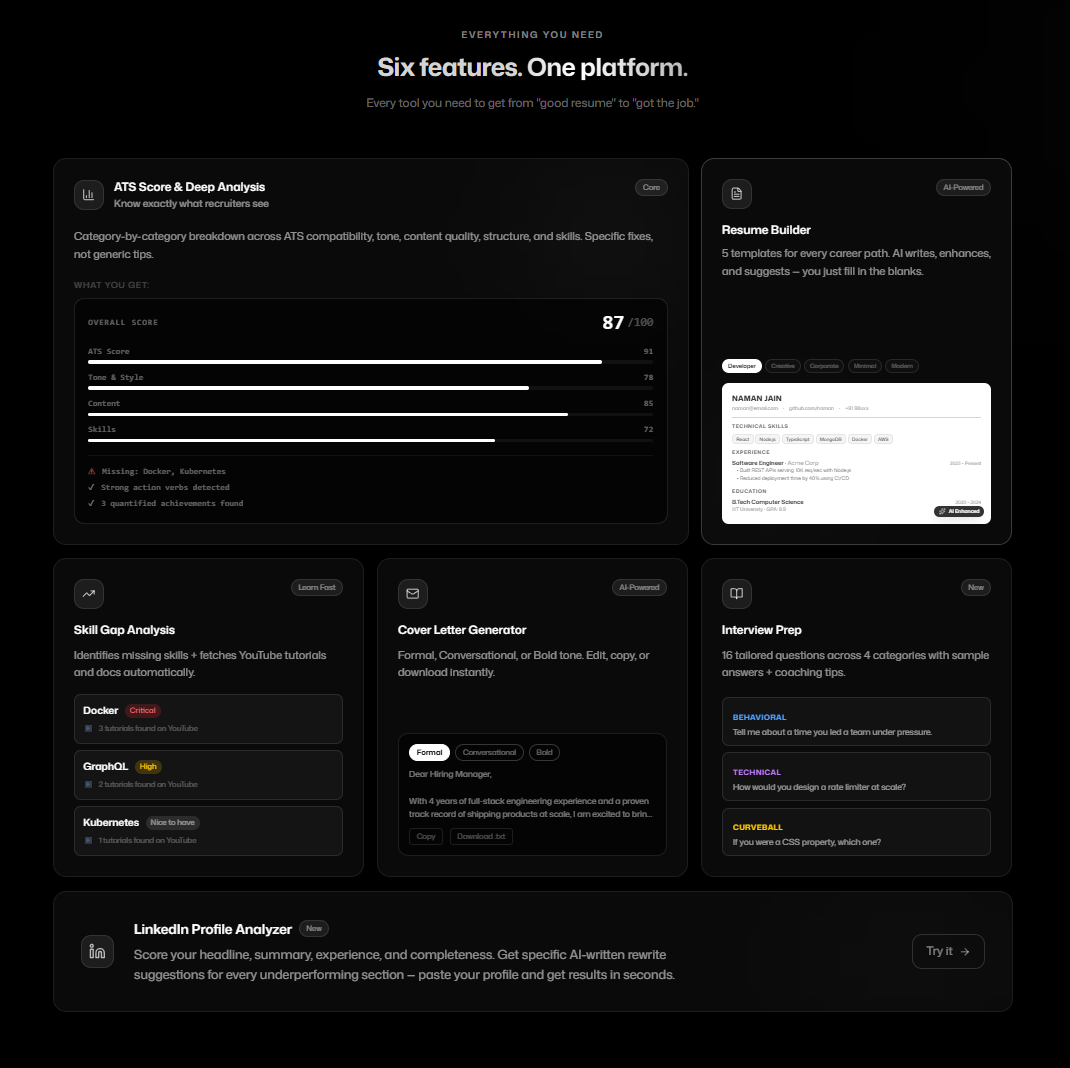This screenshot has width=1070, height=1068.
Task: Click the Interview Prep heading
Action: (x=762, y=630)
